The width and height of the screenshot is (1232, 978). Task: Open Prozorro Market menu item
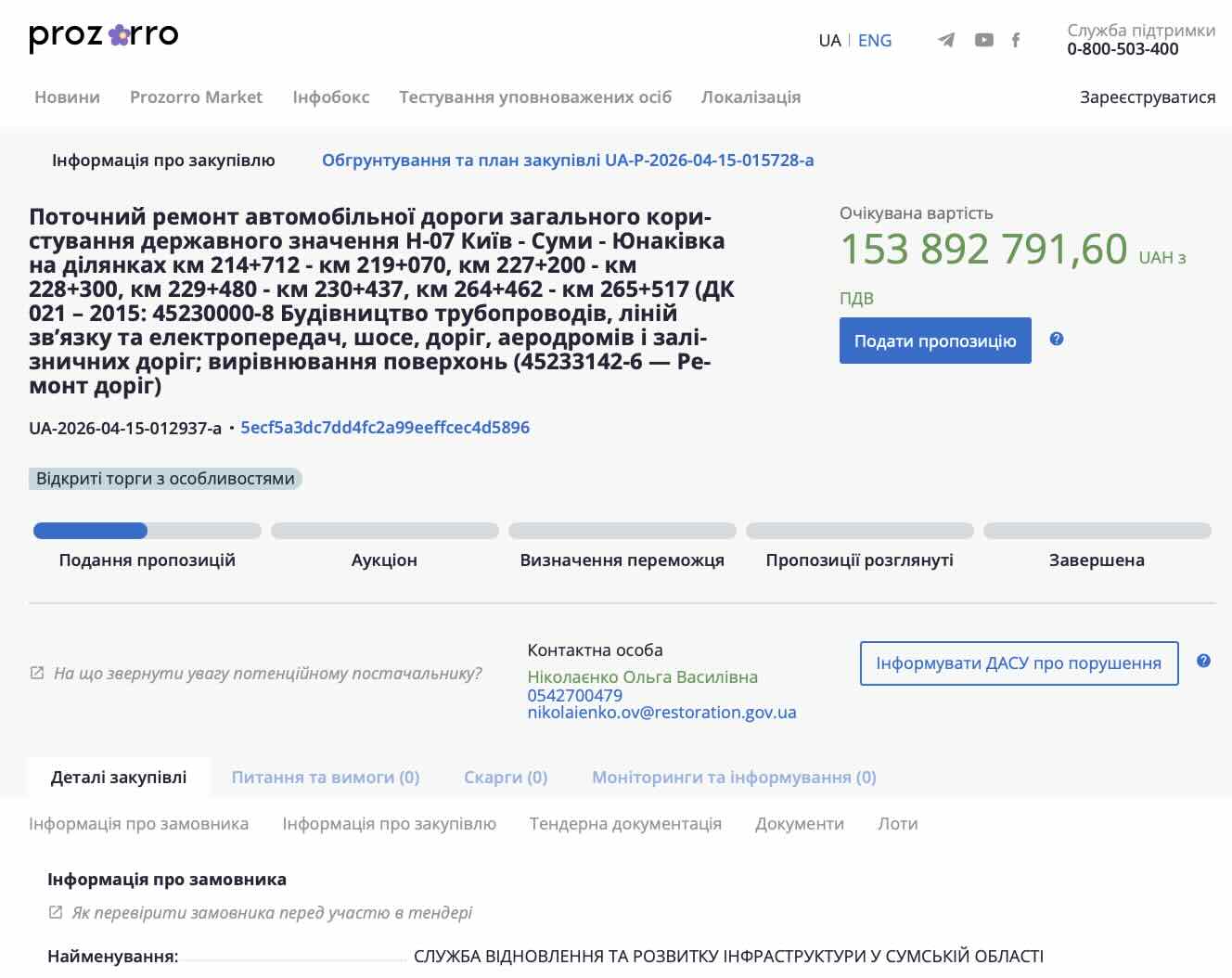[196, 97]
